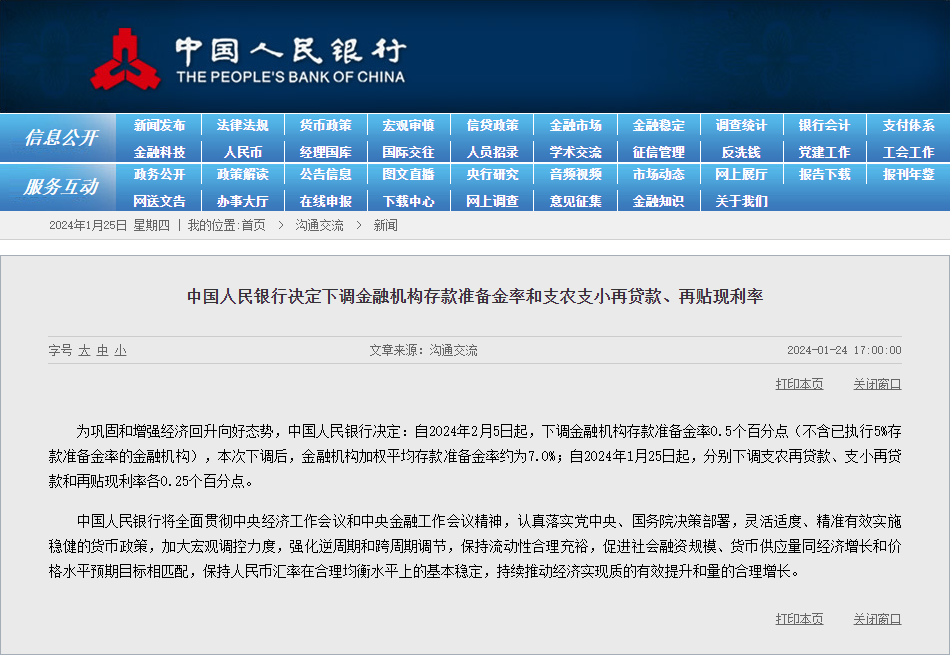
Task: Click the People's Bank of China logo
Action: (126, 58)
